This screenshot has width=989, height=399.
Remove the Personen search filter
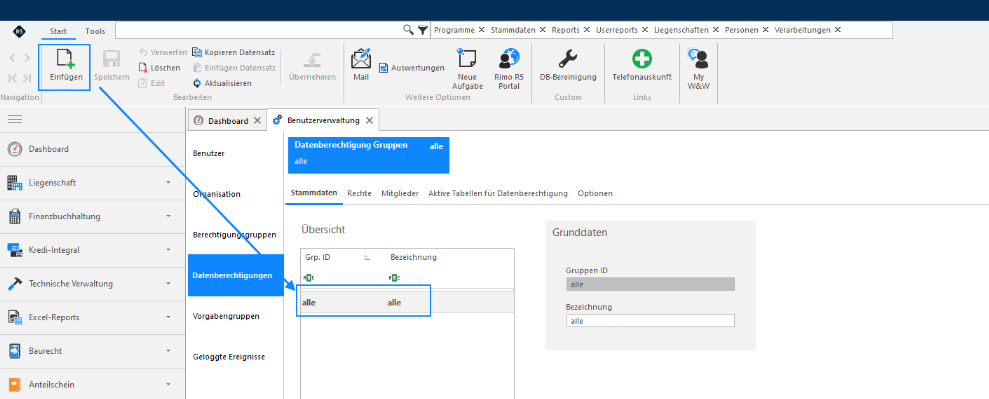coord(765,30)
